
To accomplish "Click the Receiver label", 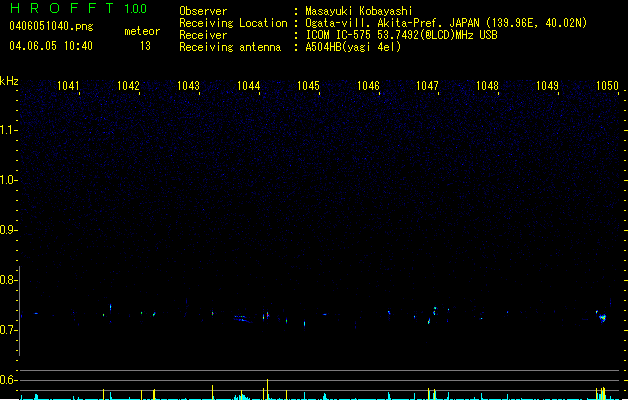I will (203, 35).
